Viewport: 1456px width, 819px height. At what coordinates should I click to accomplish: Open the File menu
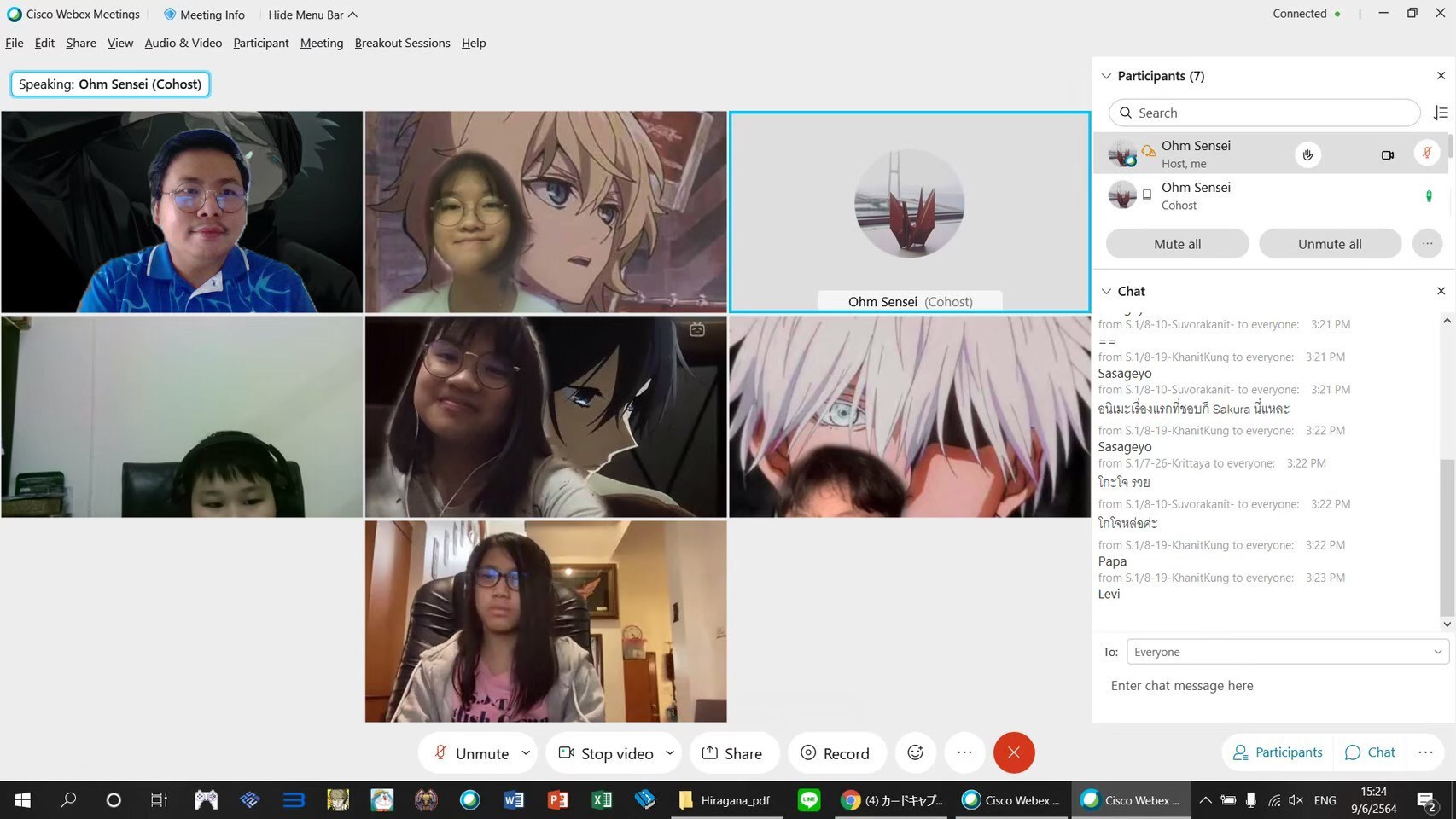click(x=15, y=43)
